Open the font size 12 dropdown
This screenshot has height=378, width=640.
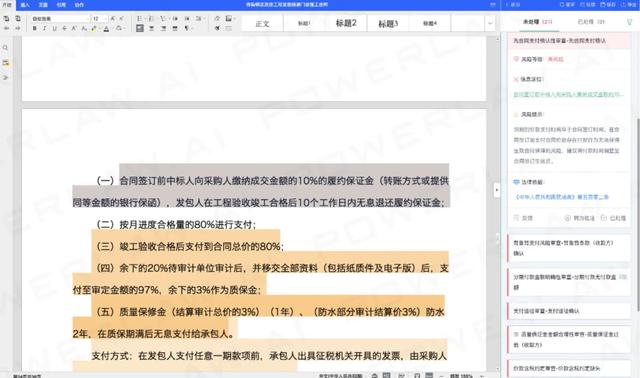pyautogui.click(x=100, y=19)
